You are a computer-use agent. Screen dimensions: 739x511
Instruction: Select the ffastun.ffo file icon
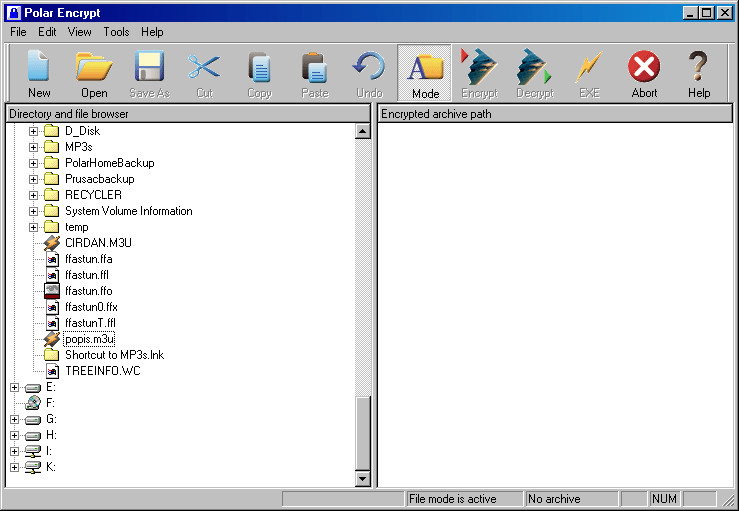[x=52, y=291]
